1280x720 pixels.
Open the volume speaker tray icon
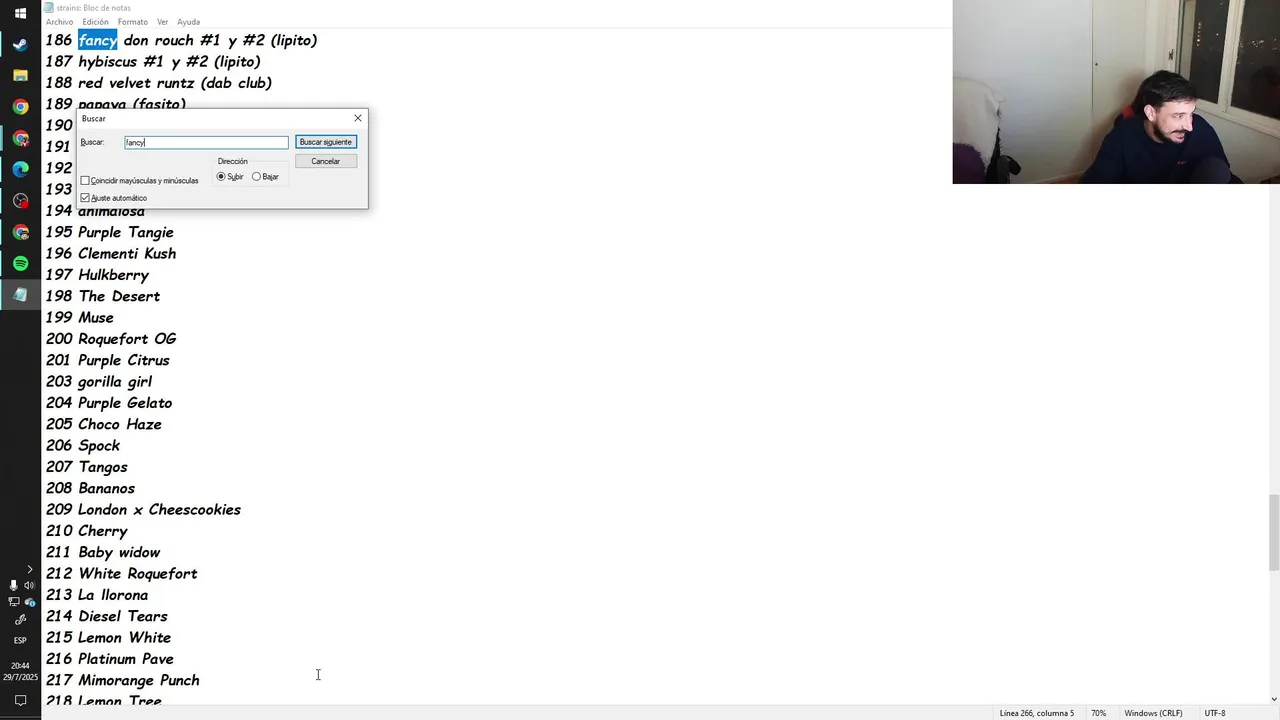click(28, 585)
